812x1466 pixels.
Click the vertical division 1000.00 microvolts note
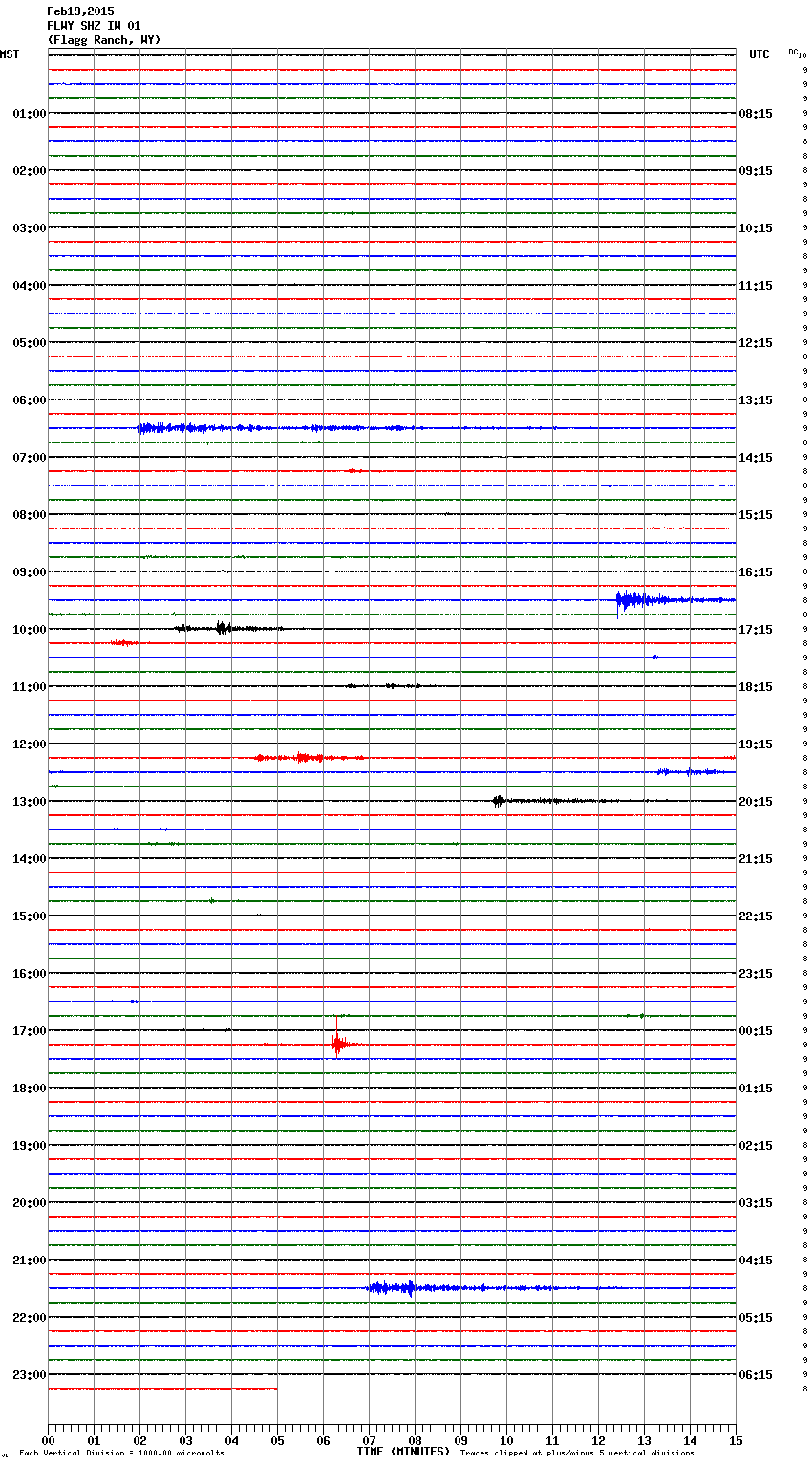(x=121, y=1454)
